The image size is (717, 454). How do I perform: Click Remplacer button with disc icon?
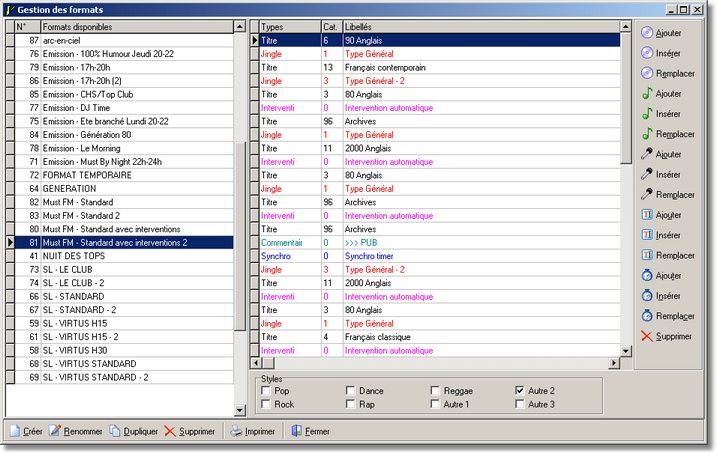pos(668,73)
